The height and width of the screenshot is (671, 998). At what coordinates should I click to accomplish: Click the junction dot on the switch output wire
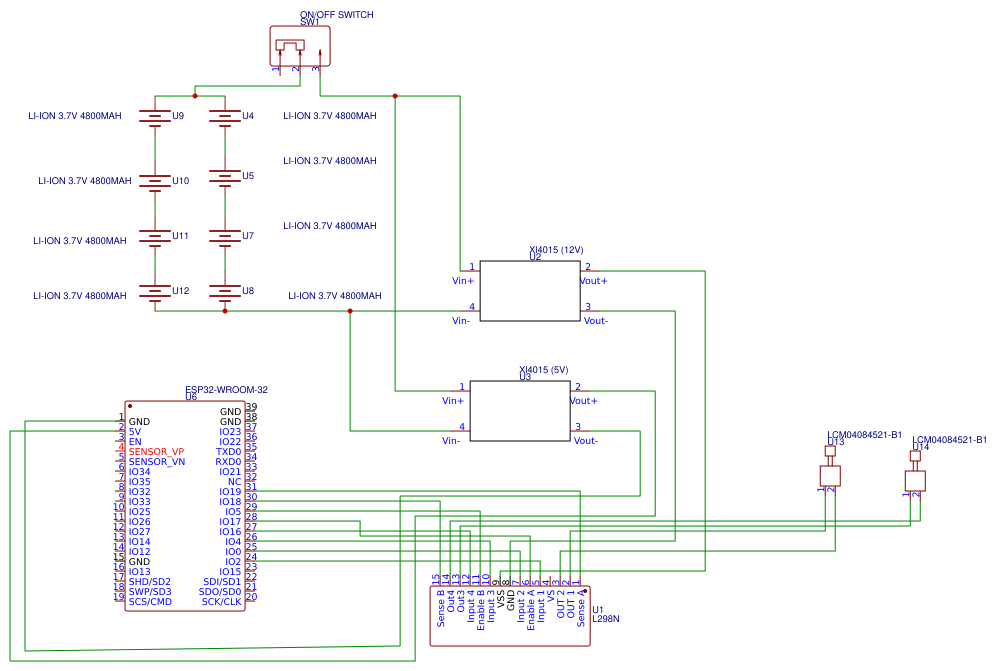(x=395, y=96)
